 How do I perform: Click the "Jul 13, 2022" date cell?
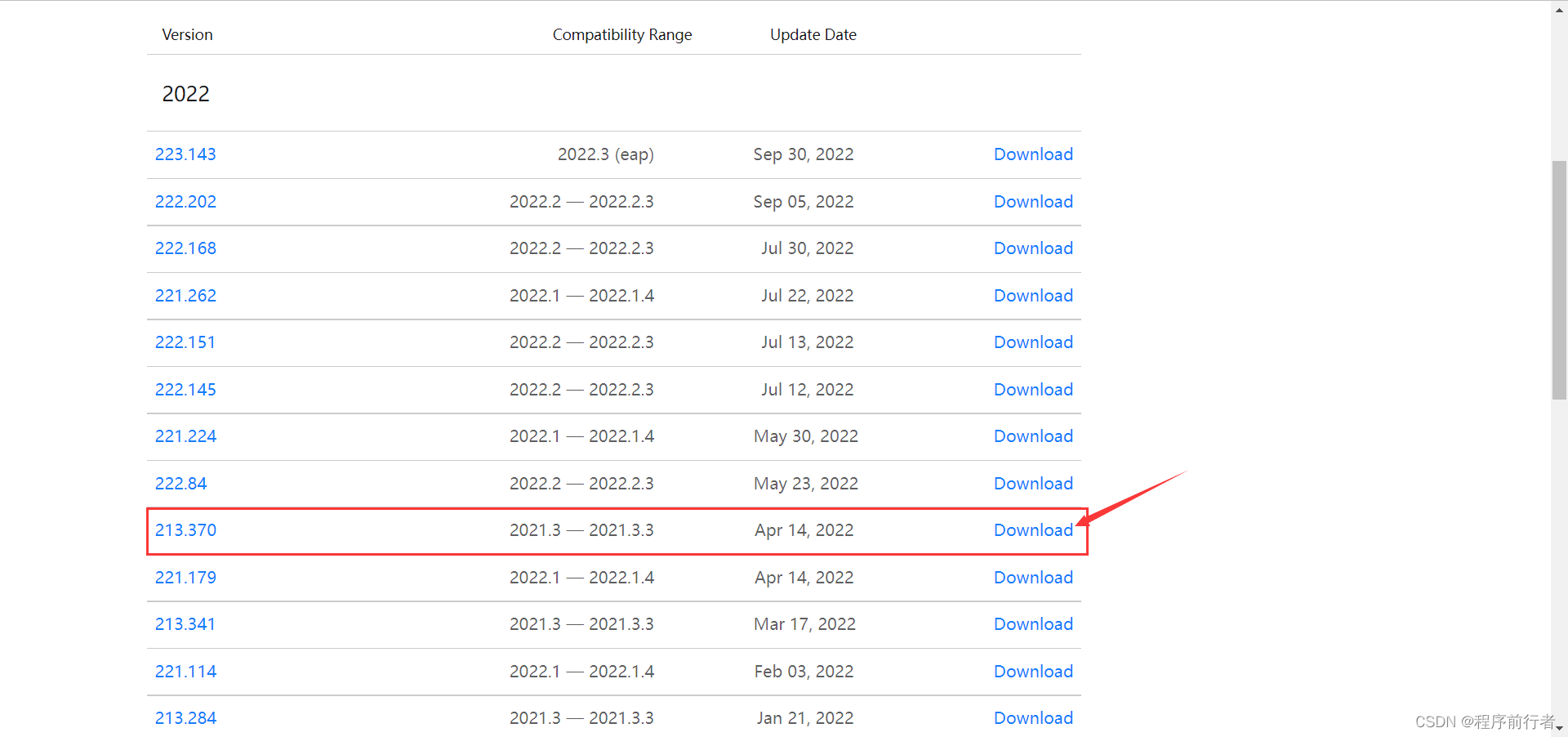point(808,342)
